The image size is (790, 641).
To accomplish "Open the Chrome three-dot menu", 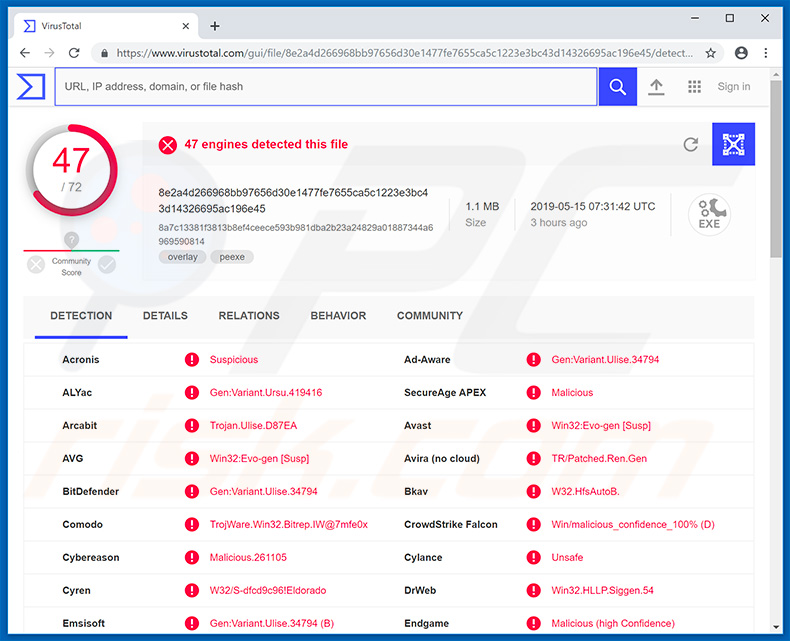I will point(766,53).
